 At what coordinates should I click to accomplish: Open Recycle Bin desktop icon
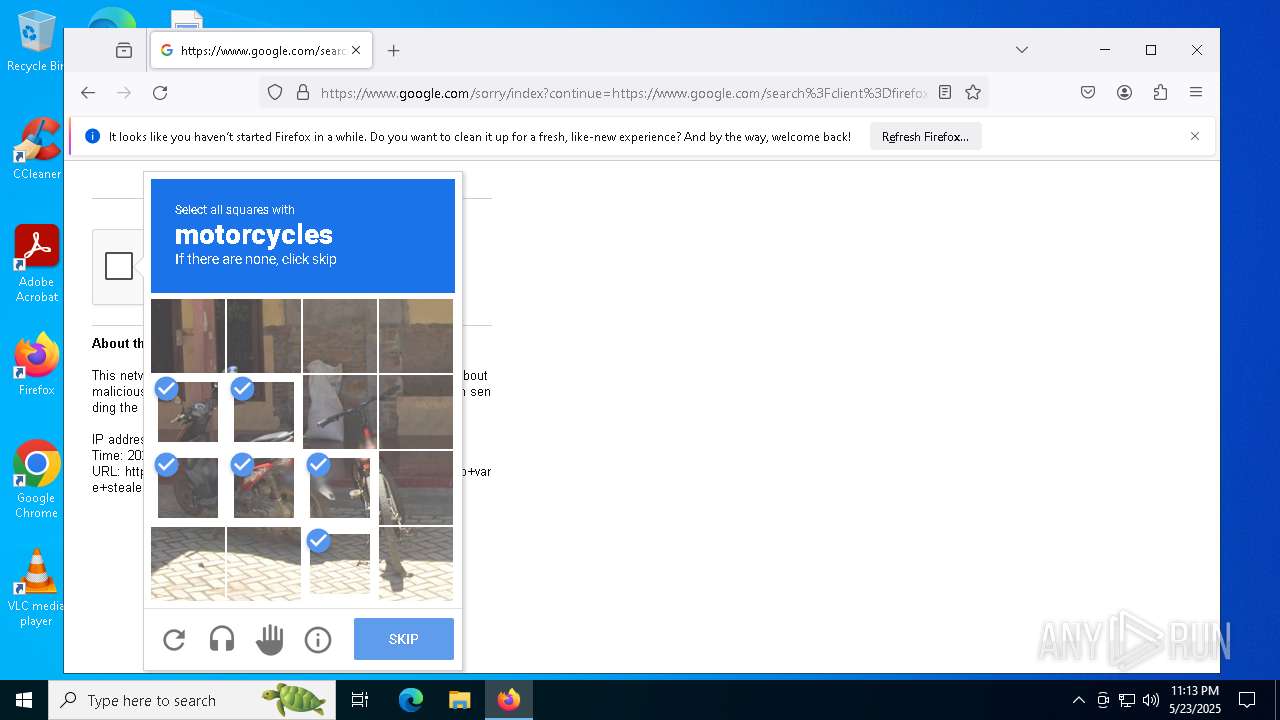(36, 41)
